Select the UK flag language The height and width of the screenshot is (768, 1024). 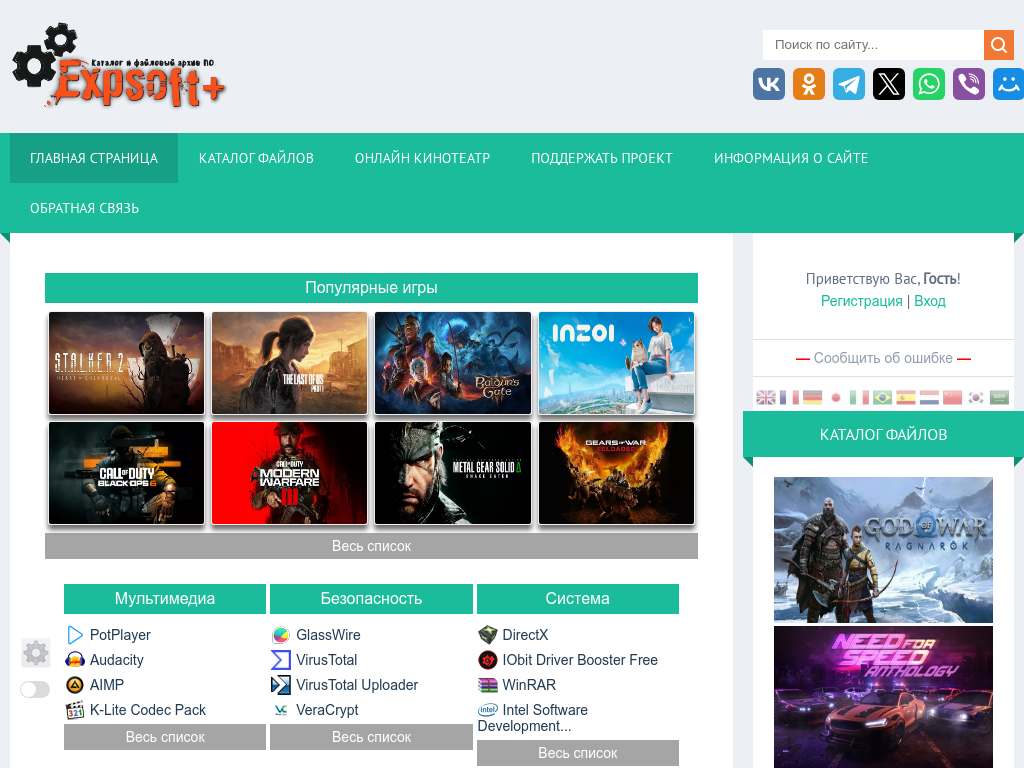pyautogui.click(x=766, y=397)
